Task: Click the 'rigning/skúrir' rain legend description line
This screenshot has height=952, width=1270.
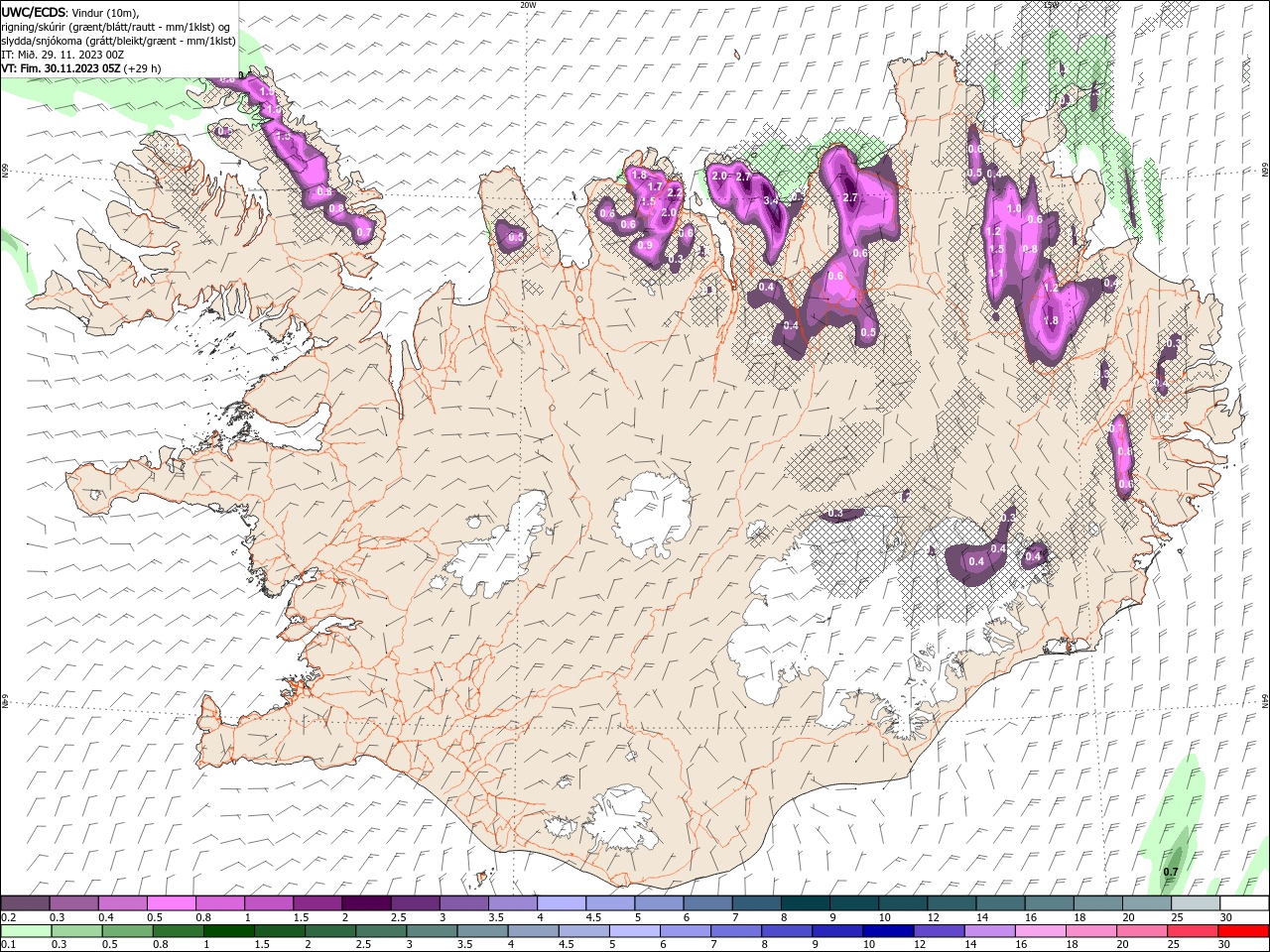Action: pos(116,27)
